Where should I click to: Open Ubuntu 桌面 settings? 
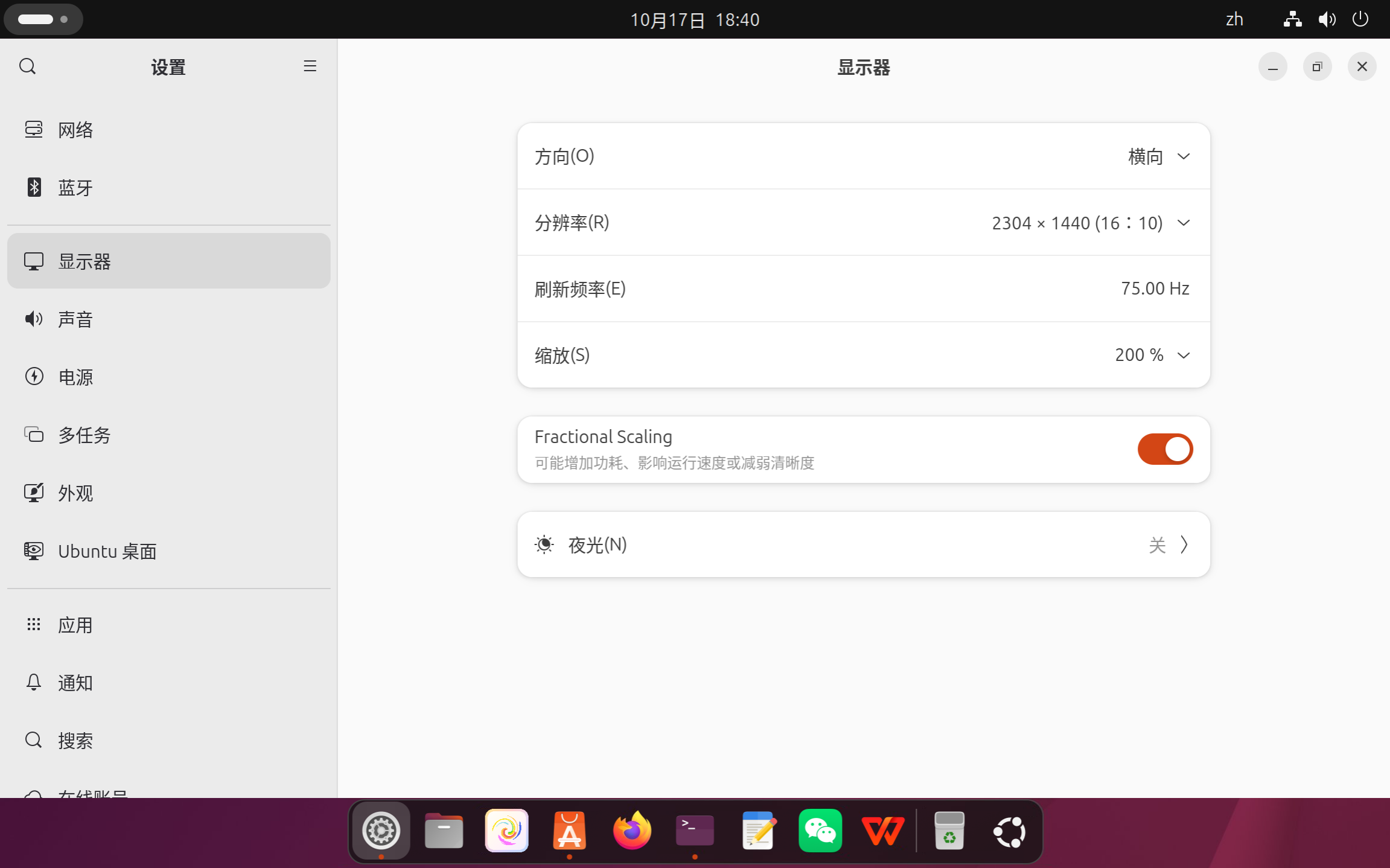click(169, 551)
